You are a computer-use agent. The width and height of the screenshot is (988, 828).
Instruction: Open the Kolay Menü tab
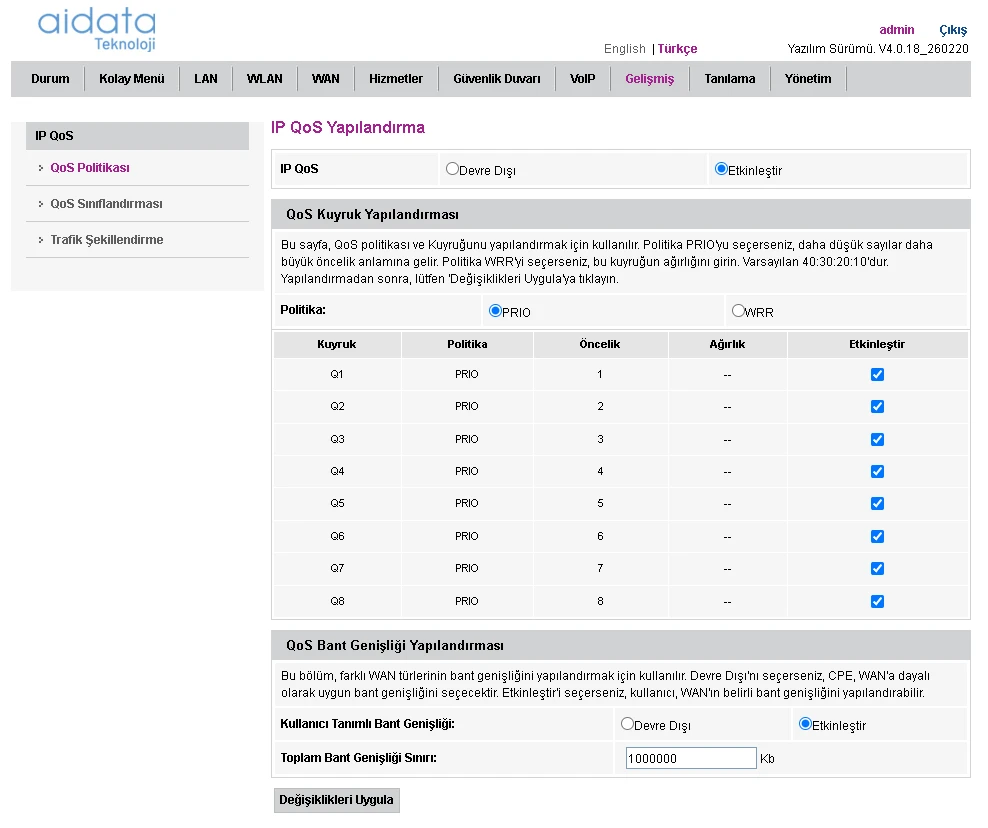[132, 79]
